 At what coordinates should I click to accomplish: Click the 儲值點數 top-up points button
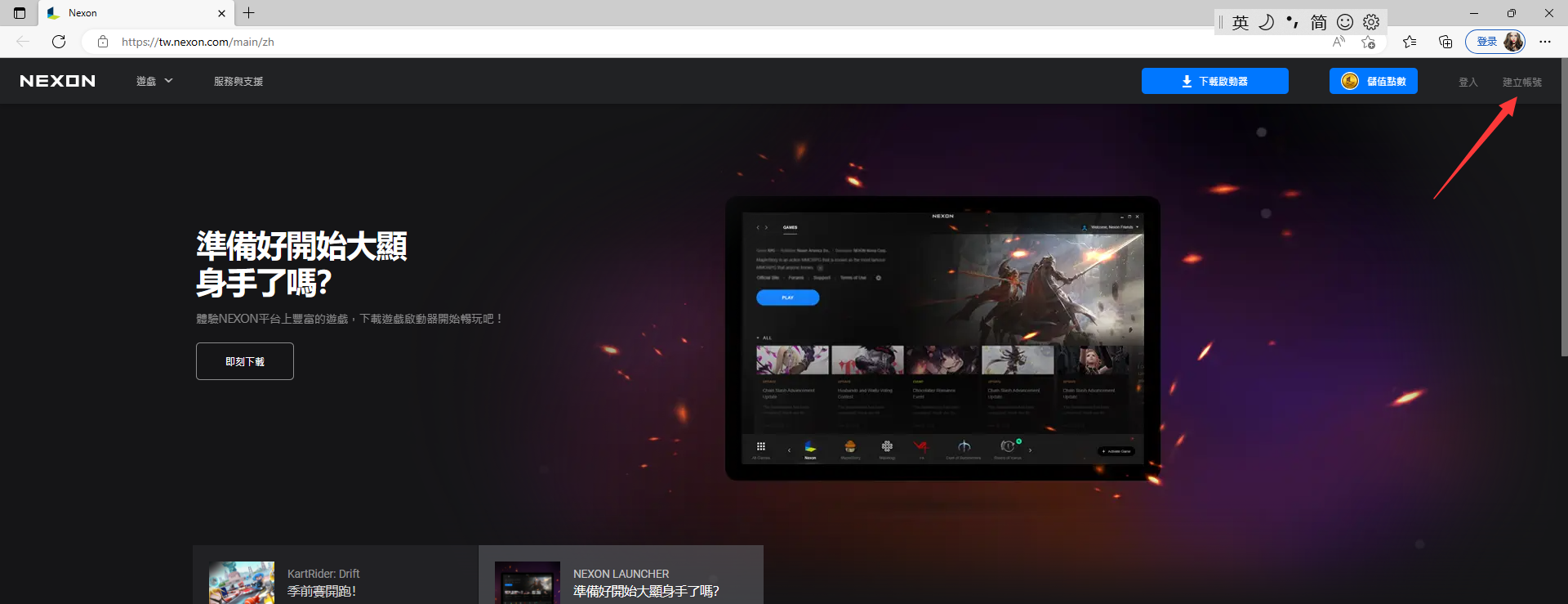[x=1373, y=81]
